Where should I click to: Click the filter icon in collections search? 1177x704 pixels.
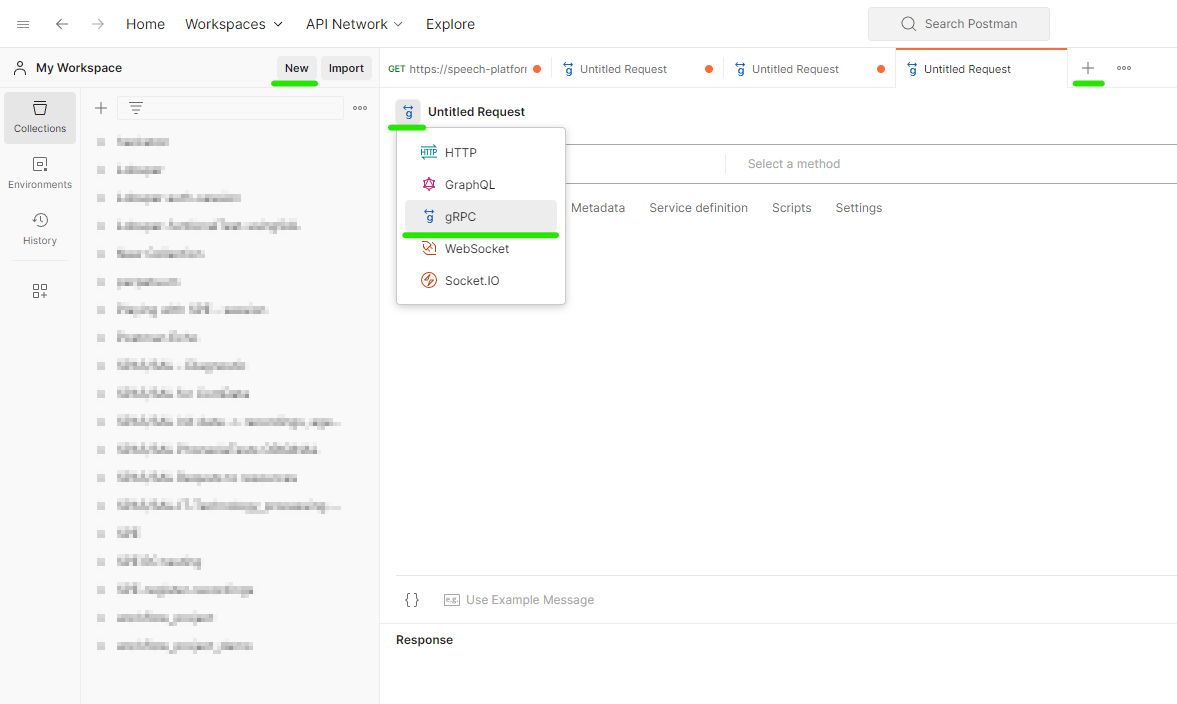(x=136, y=108)
